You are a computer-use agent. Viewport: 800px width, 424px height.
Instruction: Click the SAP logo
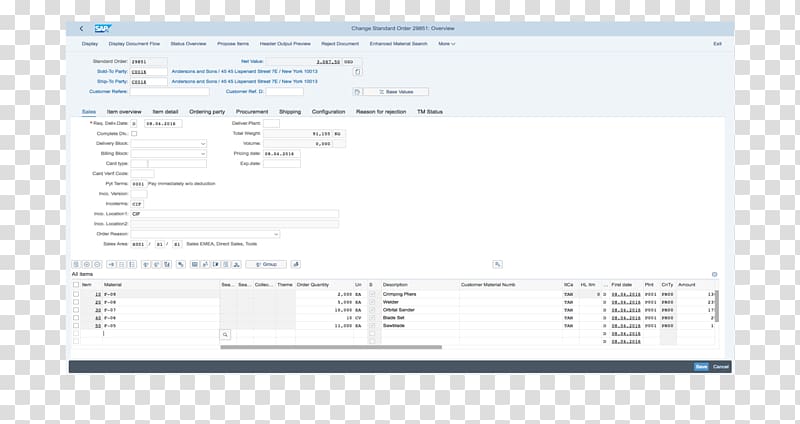[103, 29]
